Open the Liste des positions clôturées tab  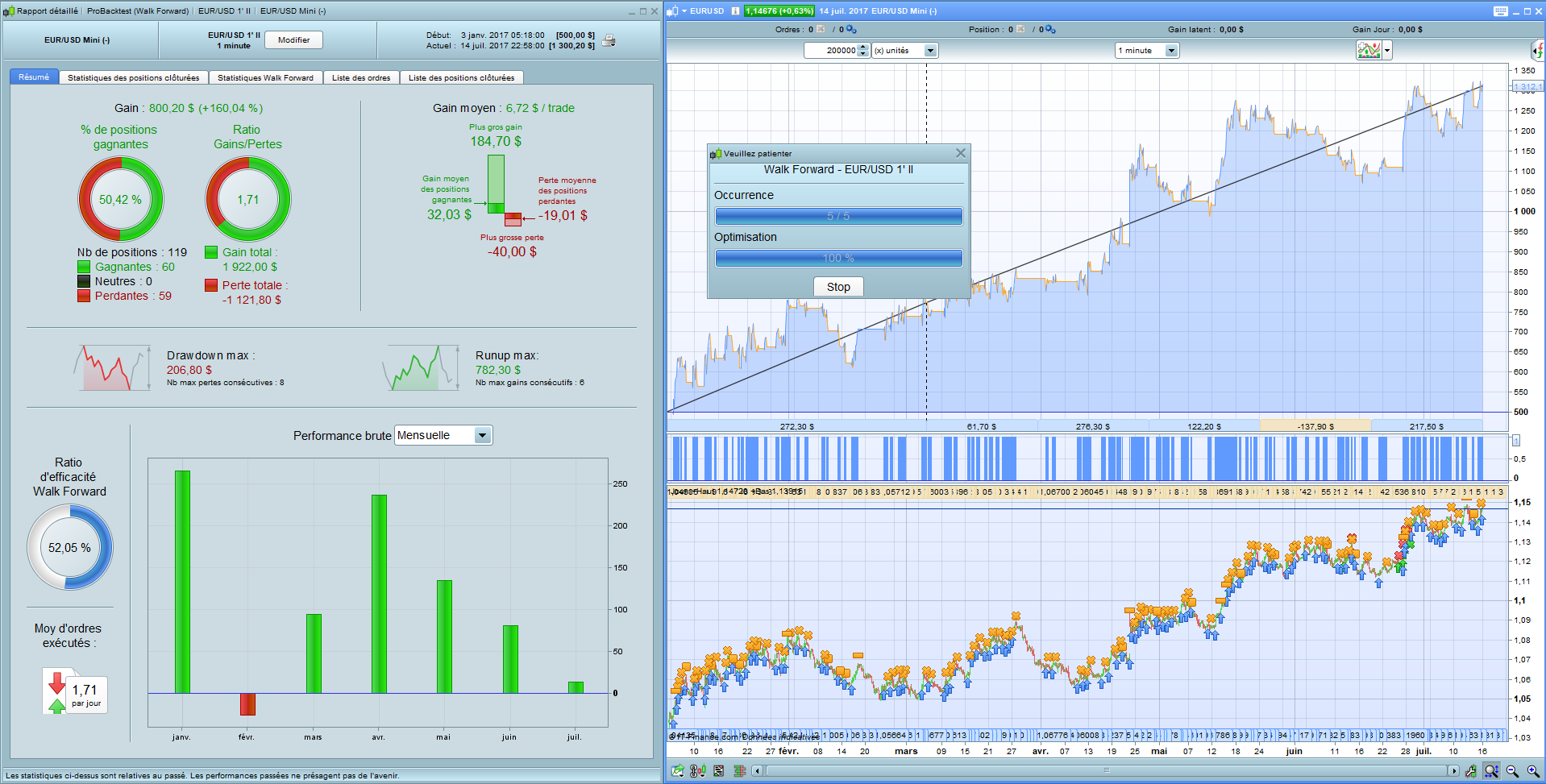pyautogui.click(x=461, y=77)
